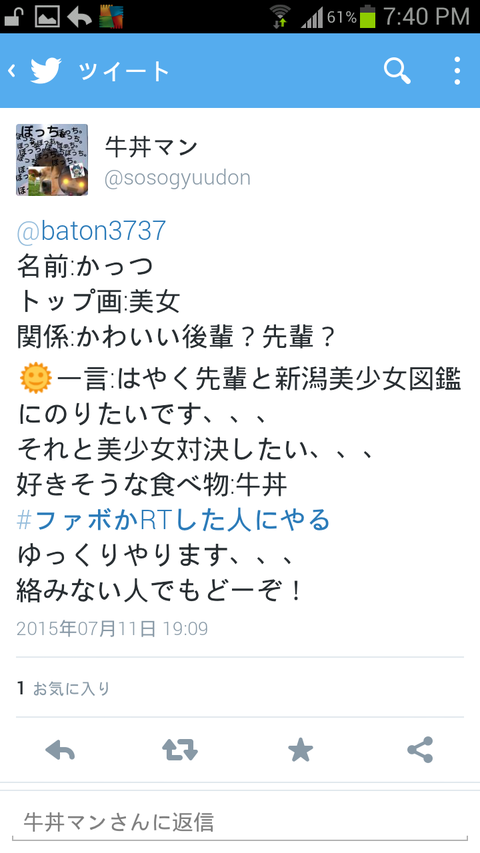This screenshot has width=480, height=853.
Task: Open the three-dot overflow menu
Action: (x=457, y=71)
